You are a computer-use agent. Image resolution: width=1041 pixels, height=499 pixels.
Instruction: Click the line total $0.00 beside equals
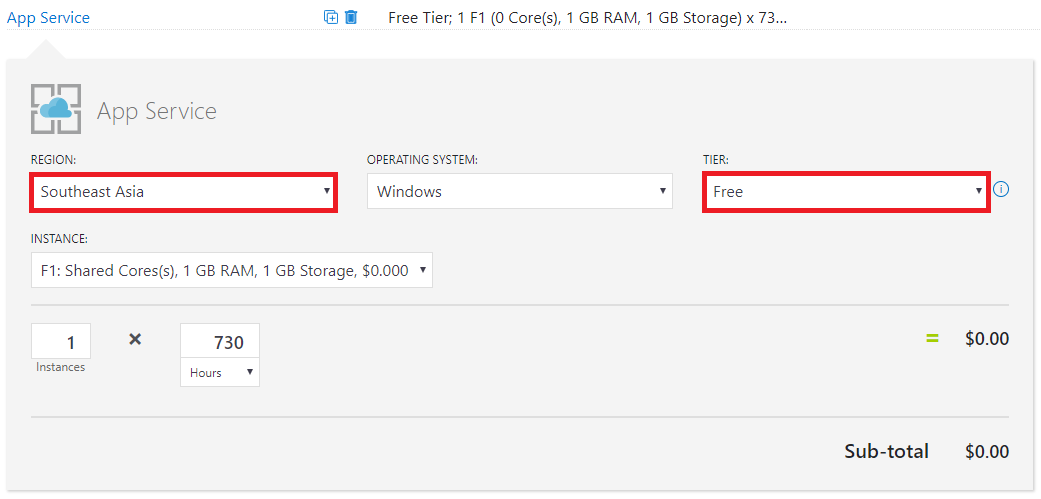tap(987, 339)
